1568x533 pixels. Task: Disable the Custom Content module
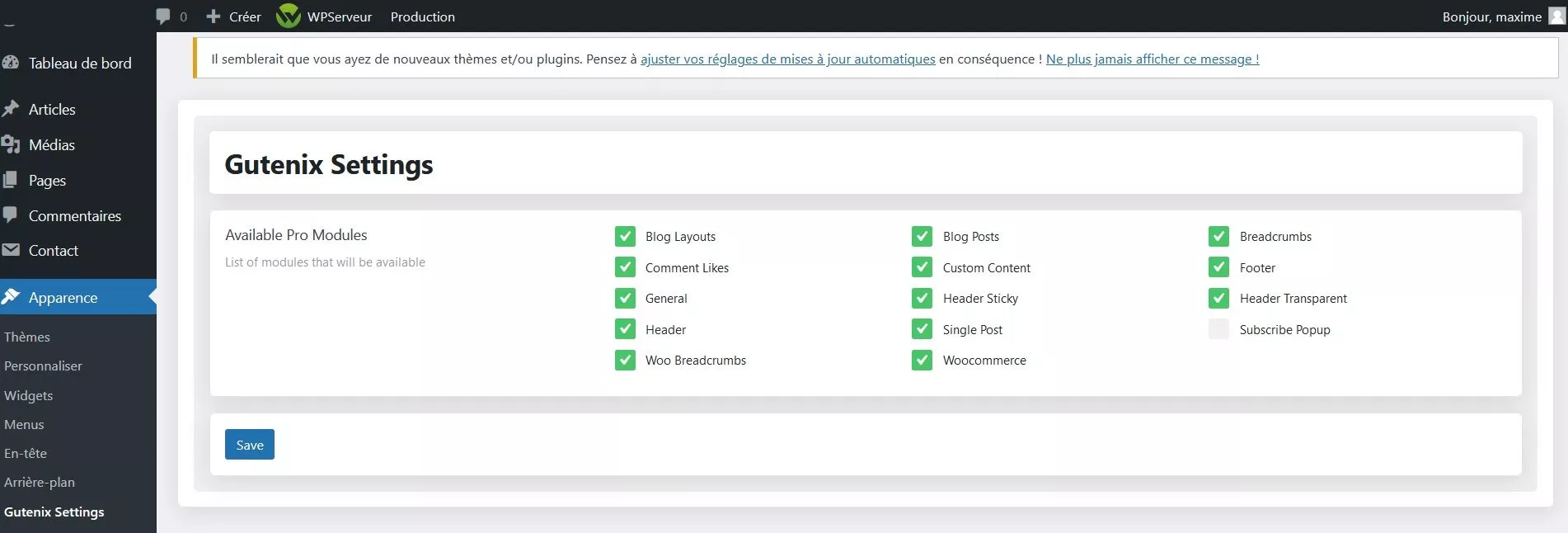click(x=922, y=267)
